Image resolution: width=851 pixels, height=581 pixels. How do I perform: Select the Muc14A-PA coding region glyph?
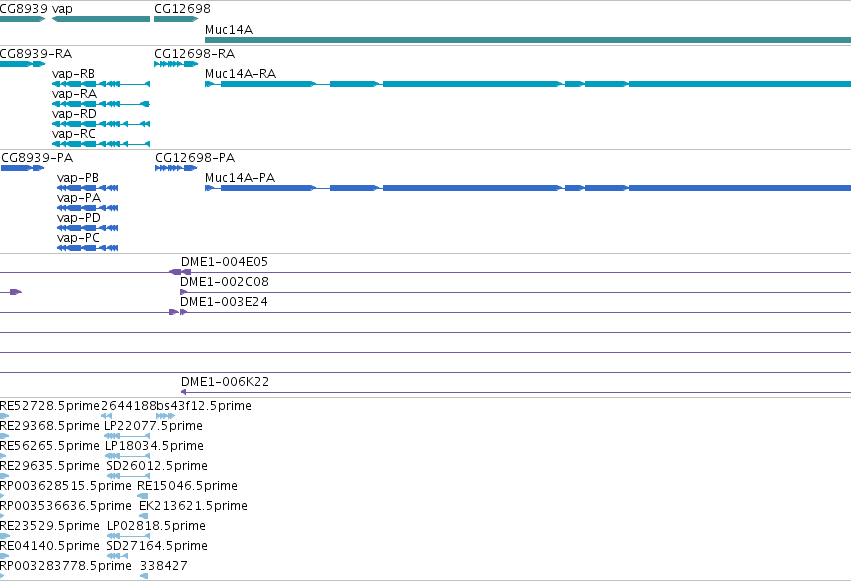click(x=528, y=188)
